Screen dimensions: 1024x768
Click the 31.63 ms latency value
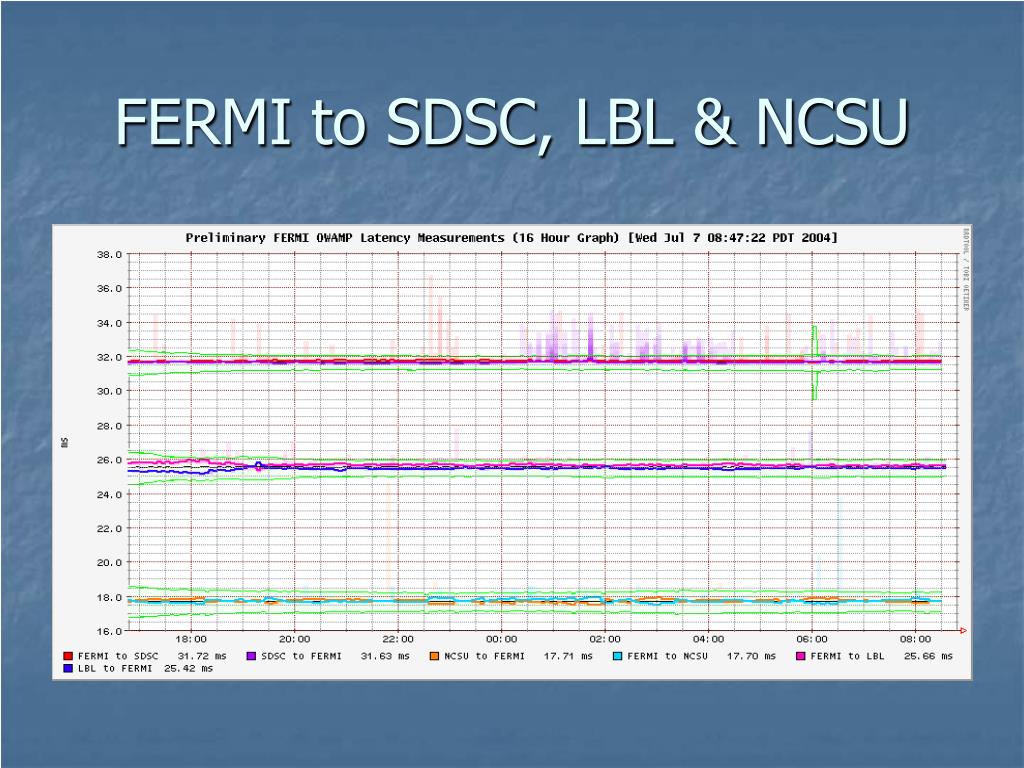385,656
